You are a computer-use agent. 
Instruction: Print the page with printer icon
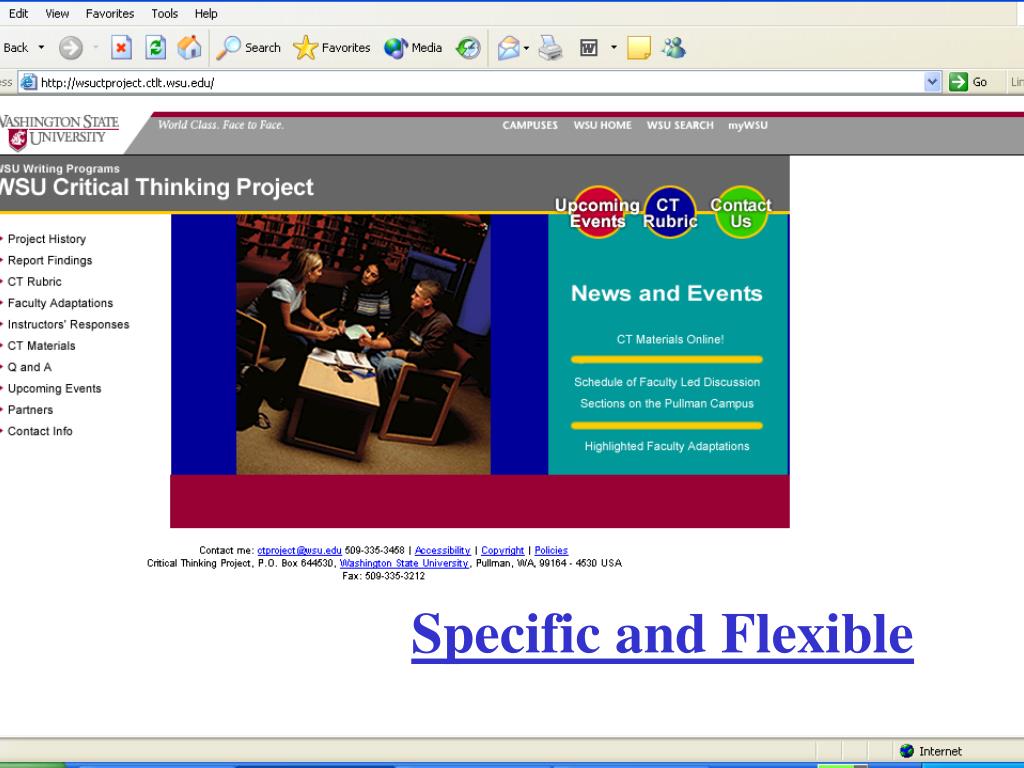(551, 48)
